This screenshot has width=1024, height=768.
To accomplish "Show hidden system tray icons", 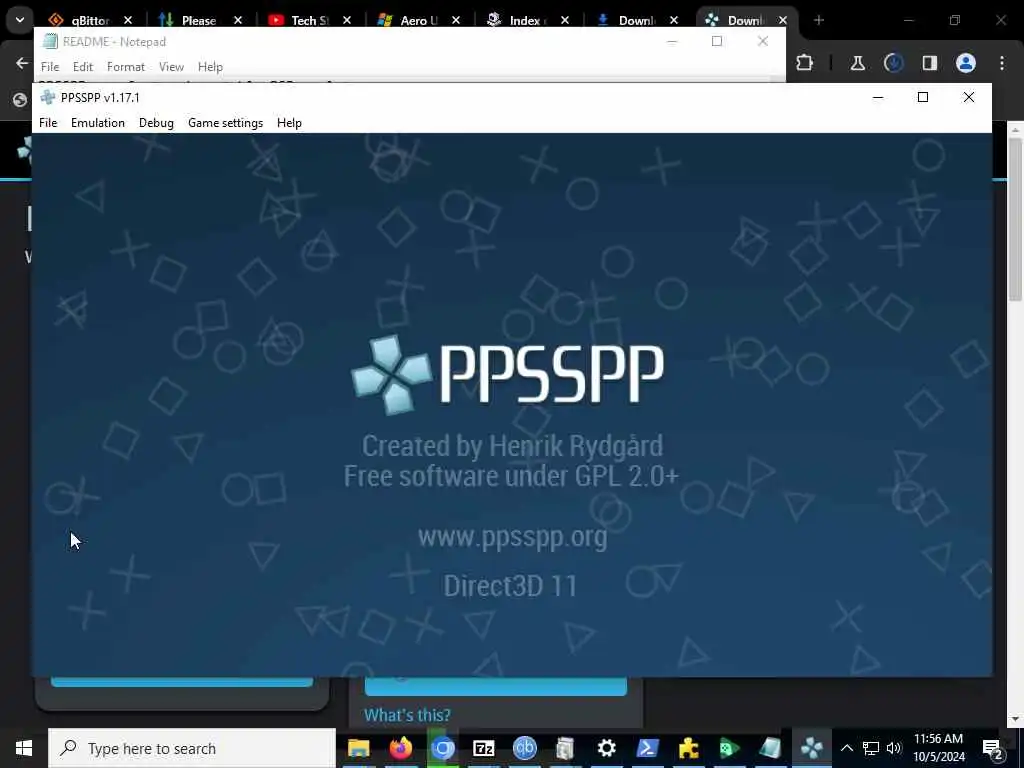I will pyautogui.click(x=846, y=748).
